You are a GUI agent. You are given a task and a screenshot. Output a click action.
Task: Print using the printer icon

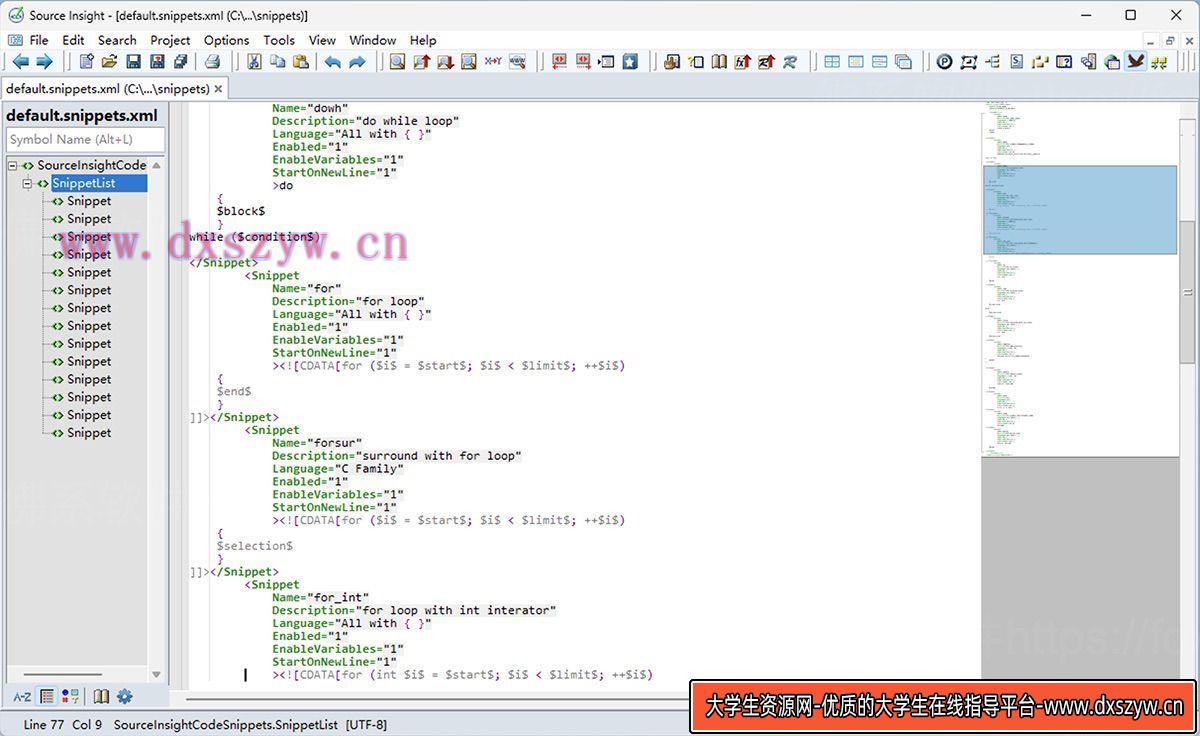212,62
